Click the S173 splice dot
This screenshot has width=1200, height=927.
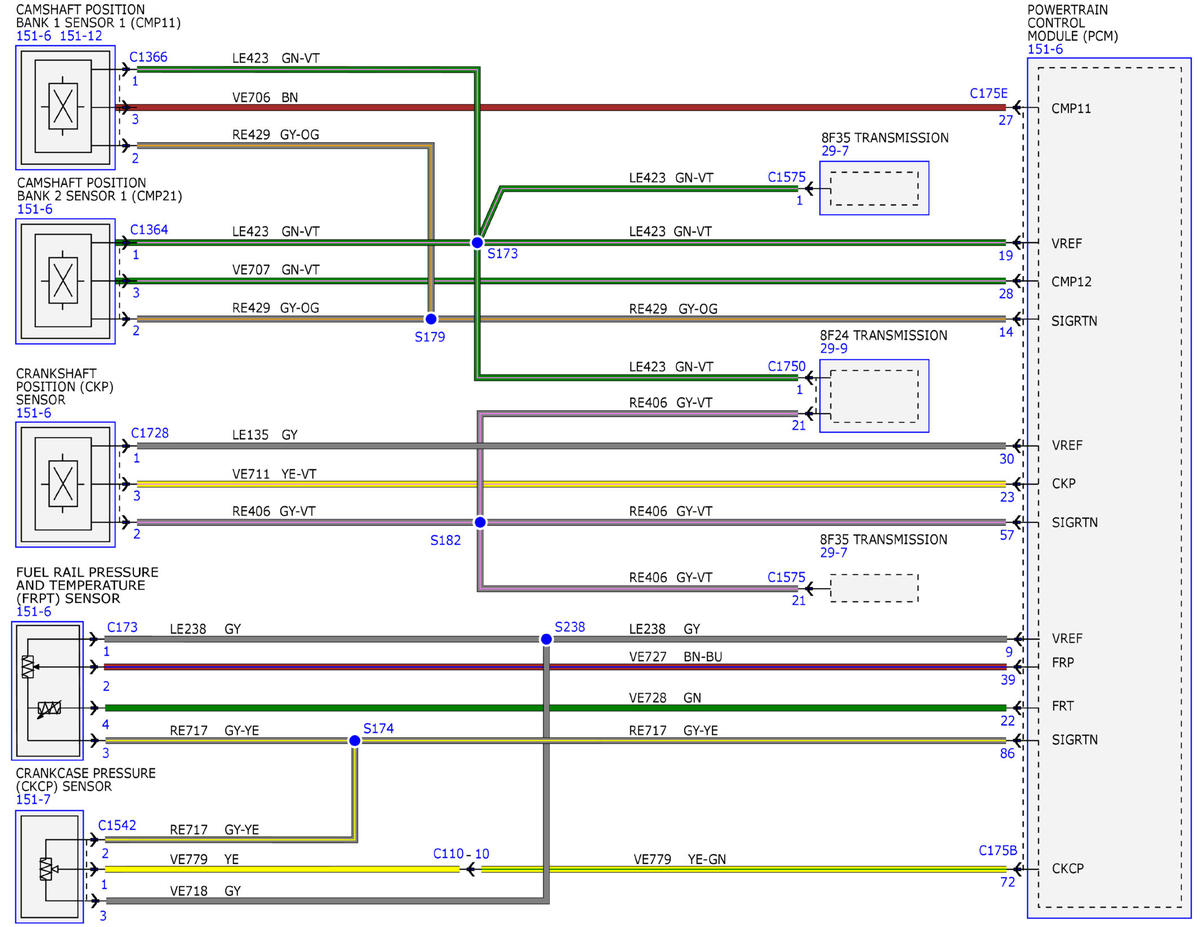pyautogui.click(x=478, y=243)
